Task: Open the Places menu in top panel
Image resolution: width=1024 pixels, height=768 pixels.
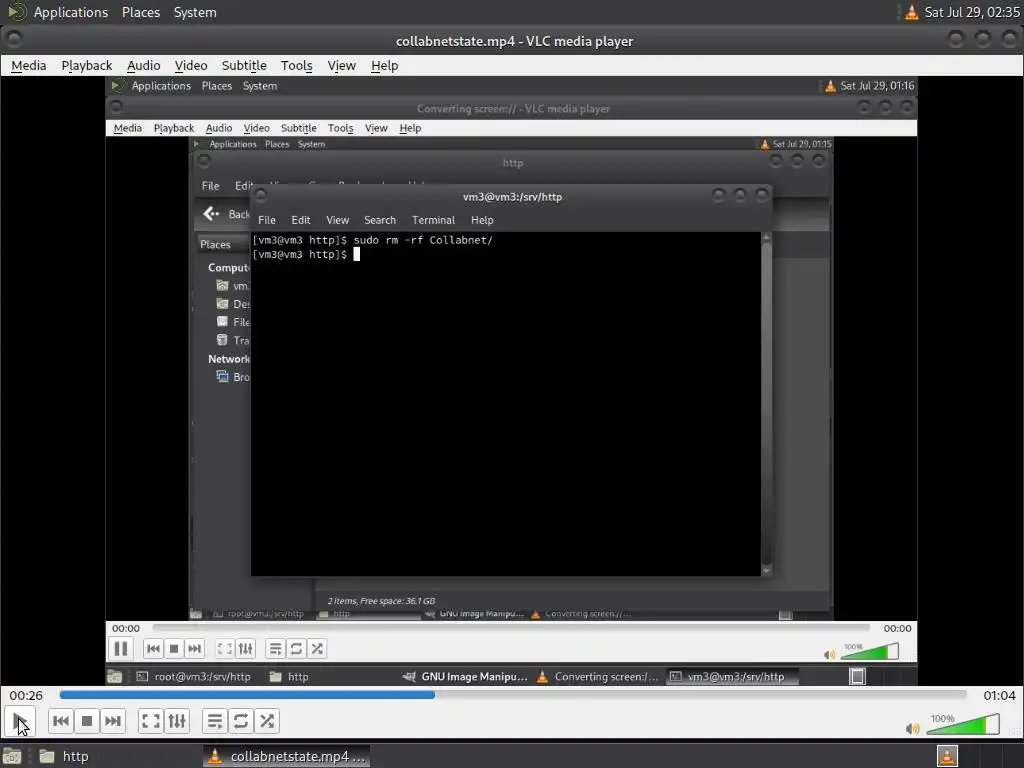Action: click(141, 12)
